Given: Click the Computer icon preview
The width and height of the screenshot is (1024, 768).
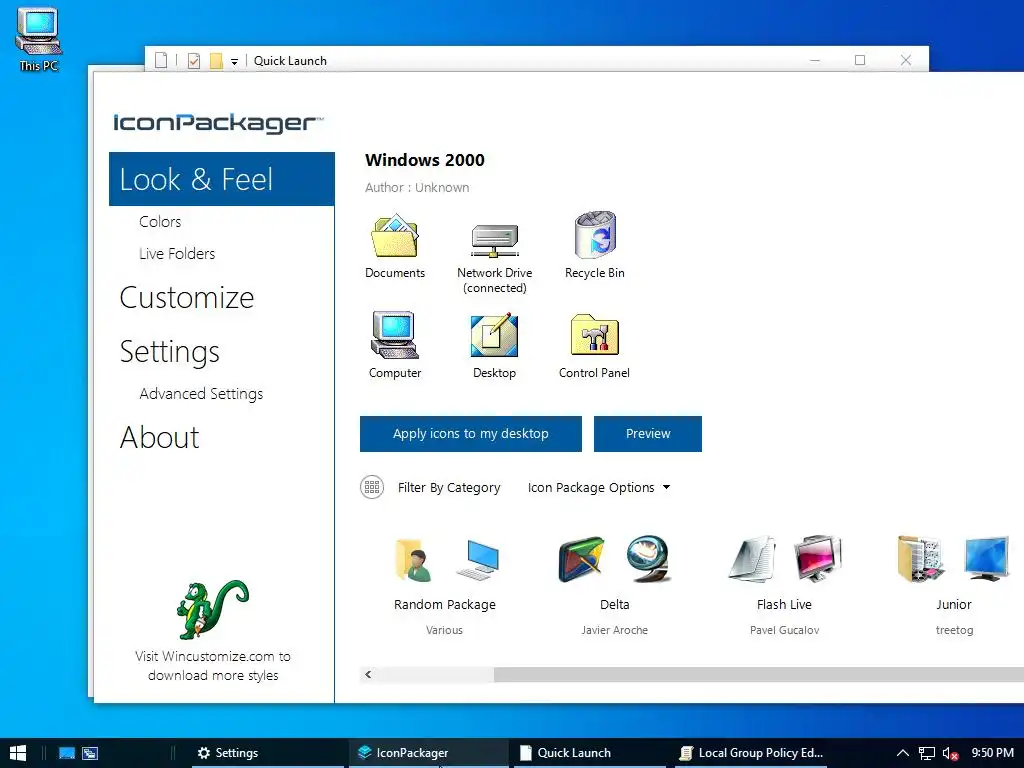Looking at the screenshot, I should [x=394, y=335].
